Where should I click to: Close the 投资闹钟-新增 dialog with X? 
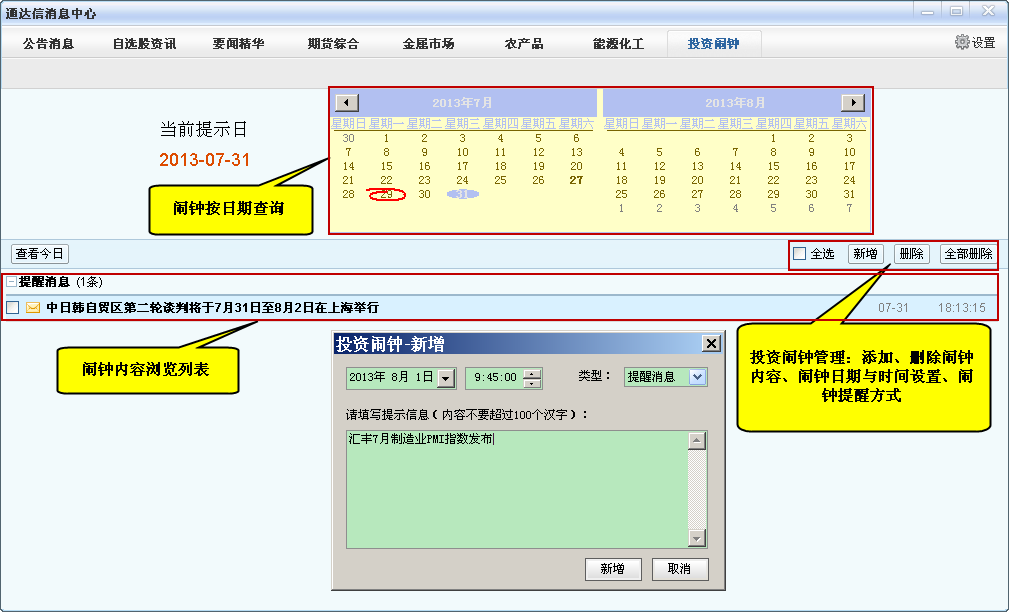pyautogui.click(x=711, y=344)
